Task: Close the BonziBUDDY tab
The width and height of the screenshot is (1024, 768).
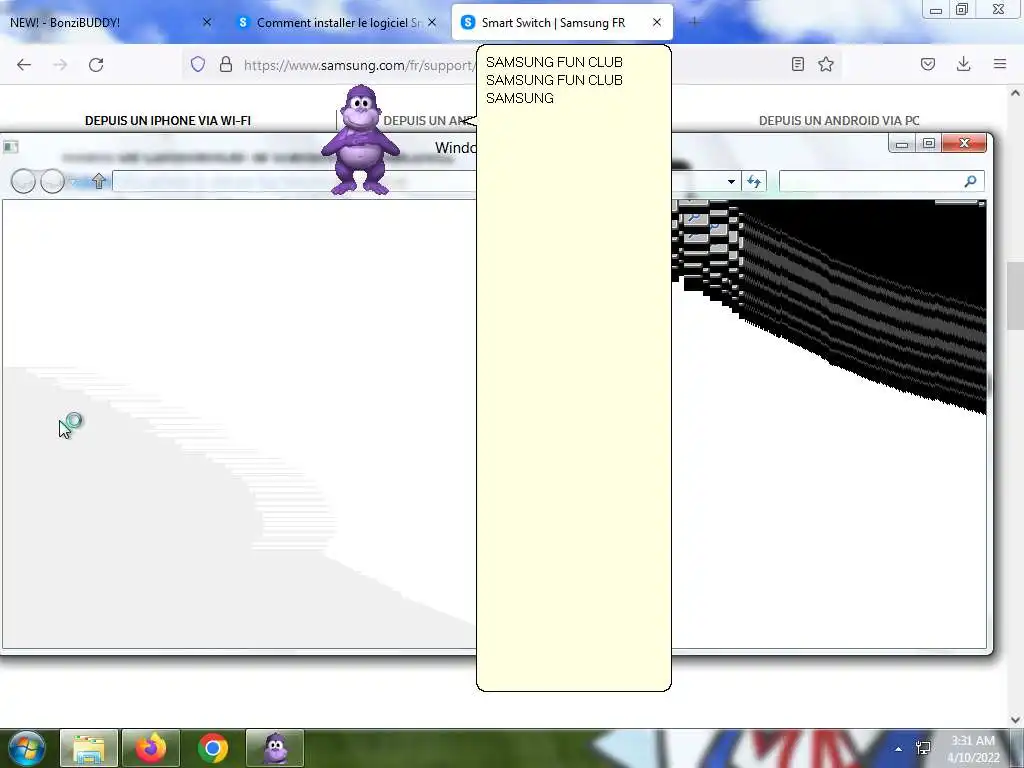Action: (x=207, y=22)
